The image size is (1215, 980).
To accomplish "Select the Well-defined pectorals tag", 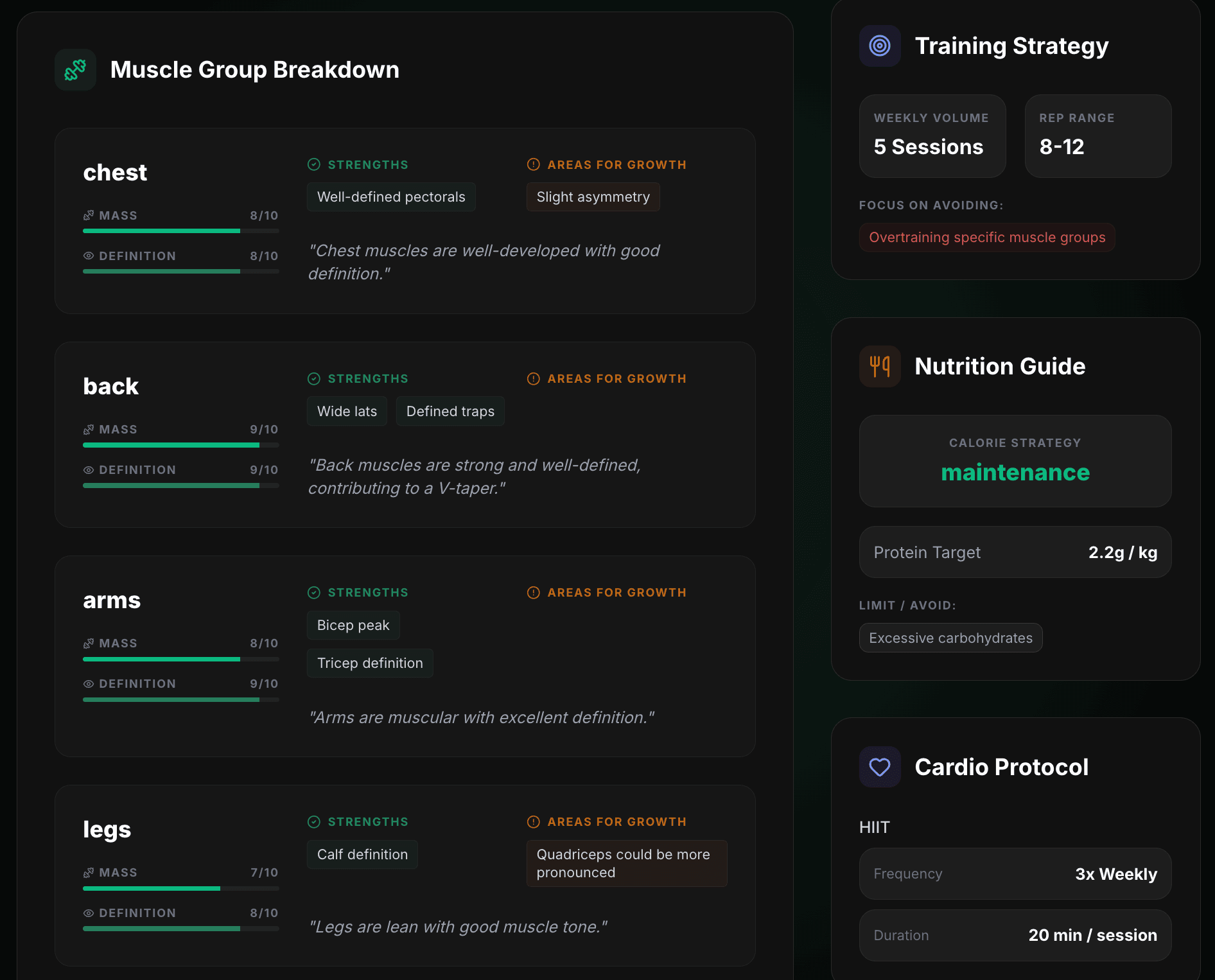I will point(390,197).
